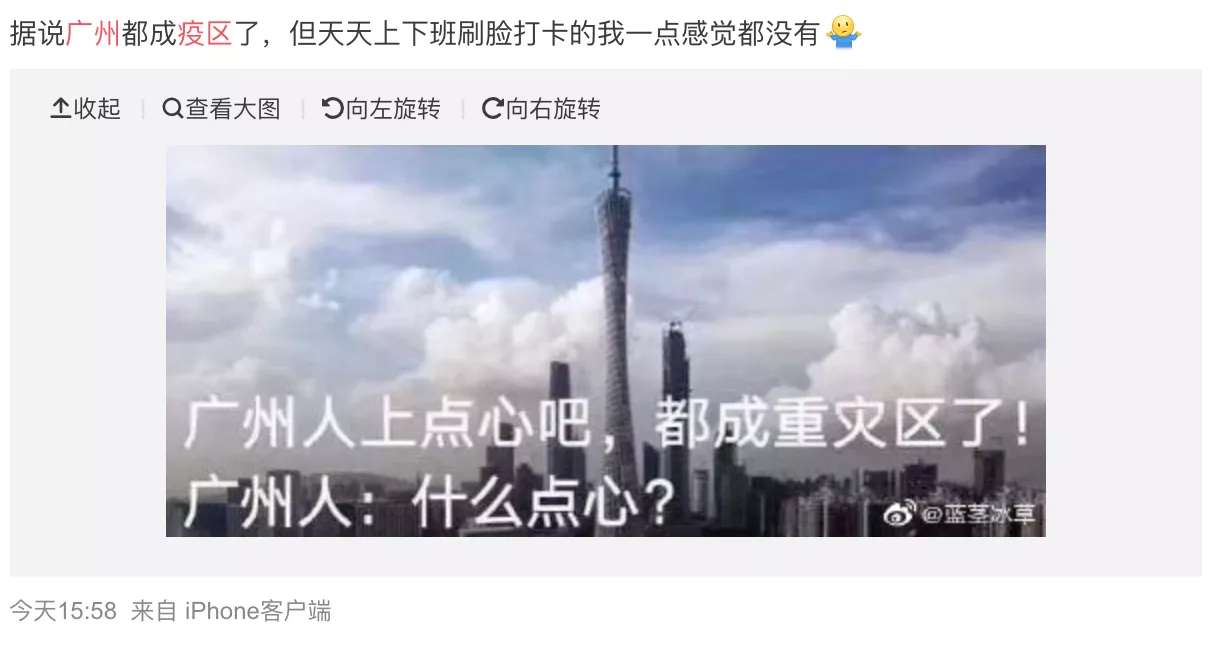Click the collapse arrow icon beside 收起
The width and height of the screenshot is (1230, 658).
tap(61, 109)
